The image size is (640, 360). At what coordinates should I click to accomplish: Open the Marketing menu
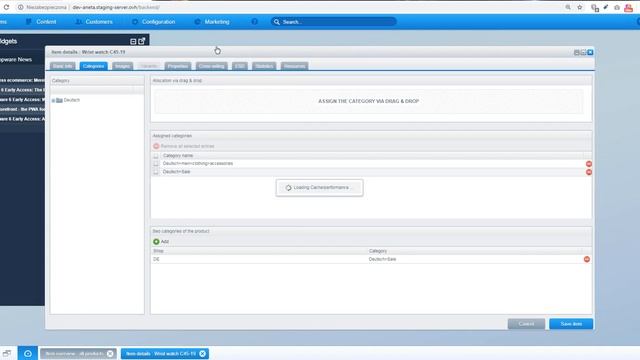tap(212, 22)
